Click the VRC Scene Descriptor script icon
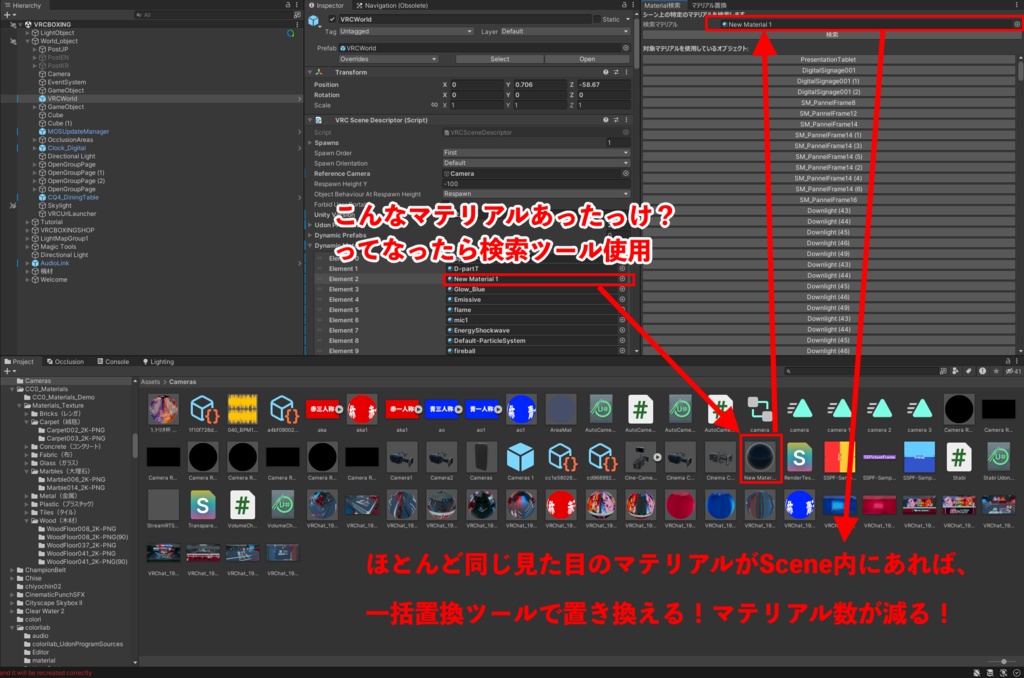Screen dimensions: 1024x678 320,120
